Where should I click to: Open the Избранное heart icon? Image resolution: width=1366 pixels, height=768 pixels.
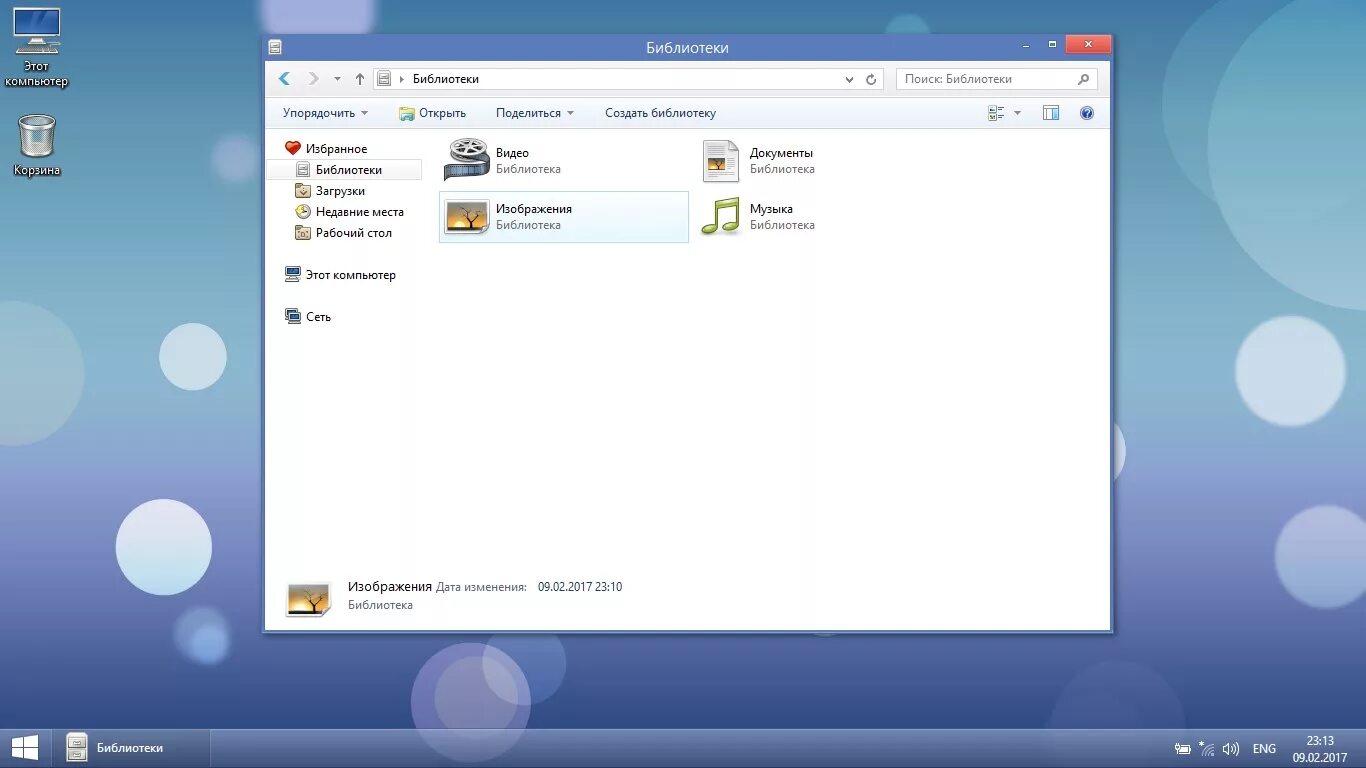pos(291,147)
